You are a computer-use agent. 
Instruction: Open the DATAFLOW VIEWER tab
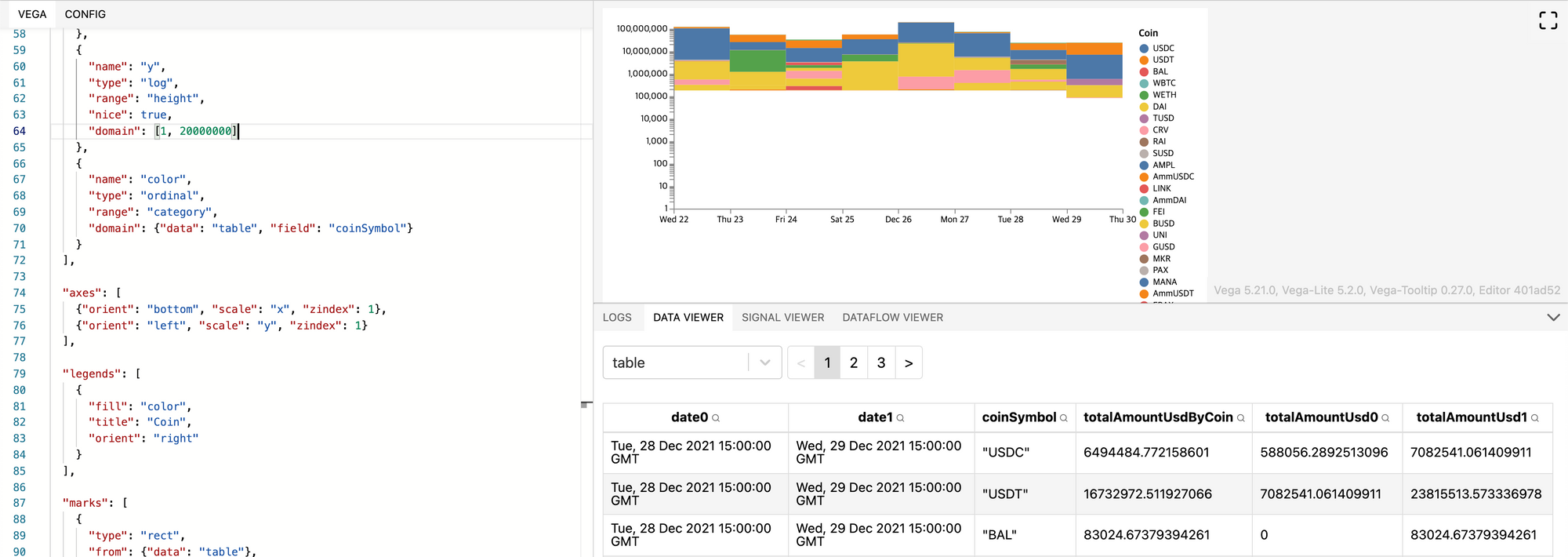click(x=892, y=318)
